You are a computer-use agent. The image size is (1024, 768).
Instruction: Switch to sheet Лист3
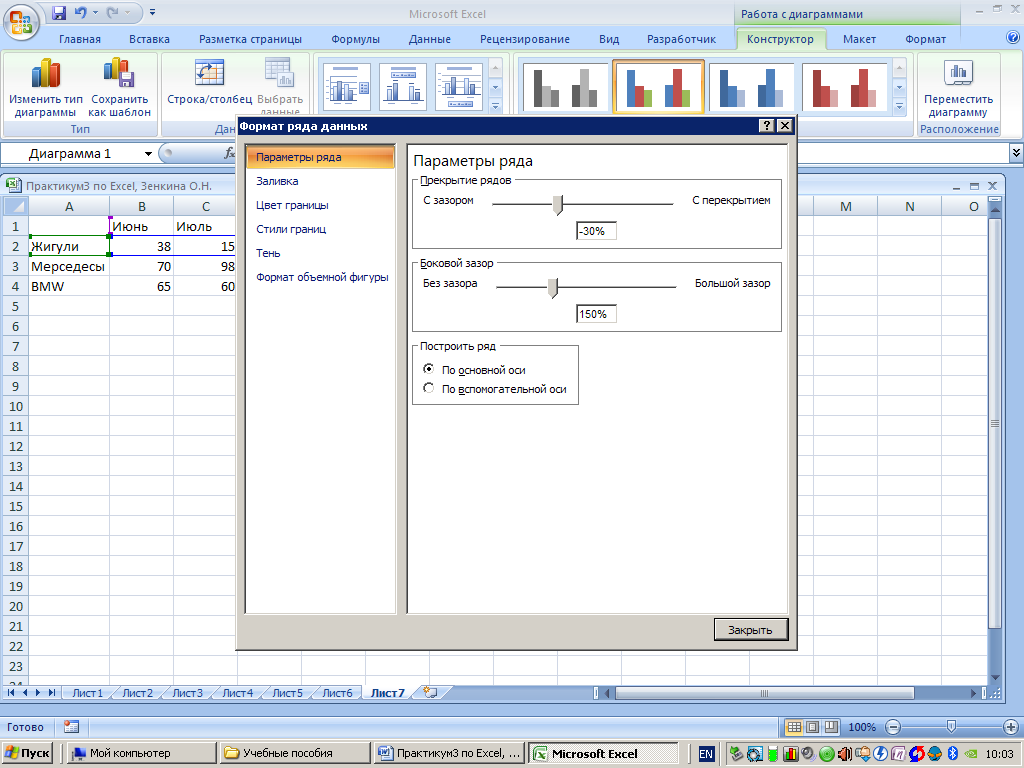click(x=187, y=693)
